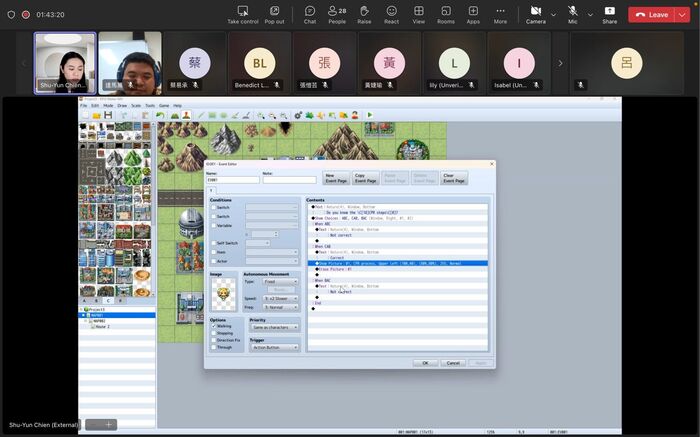Click the Clear Event Page button
This screenshot has width=700, height=437.
(x=454, y=178)
